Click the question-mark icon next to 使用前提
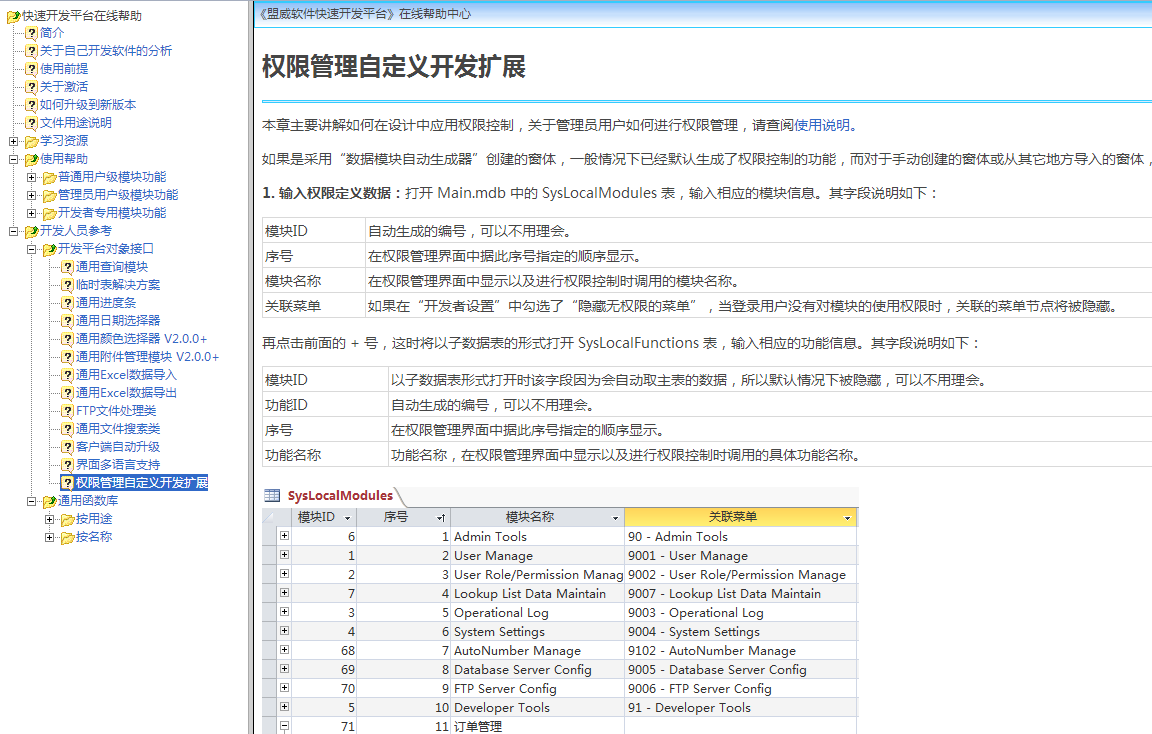Image resolution: width=1152 pixels, height=734 pixels. [31, 69]
